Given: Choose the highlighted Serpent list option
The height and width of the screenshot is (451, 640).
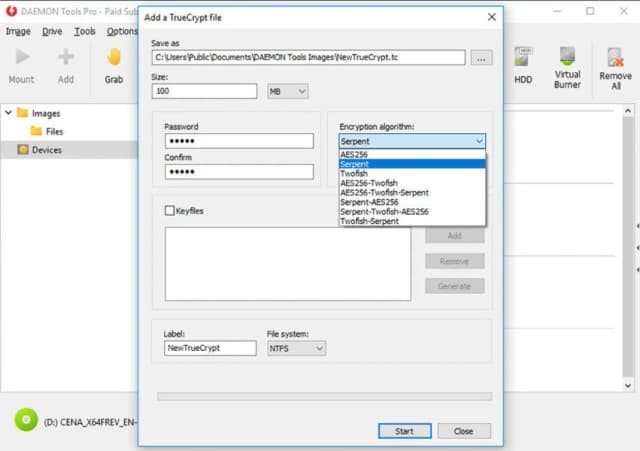Looking at the screenshot, I should click(x=412, y=164).
